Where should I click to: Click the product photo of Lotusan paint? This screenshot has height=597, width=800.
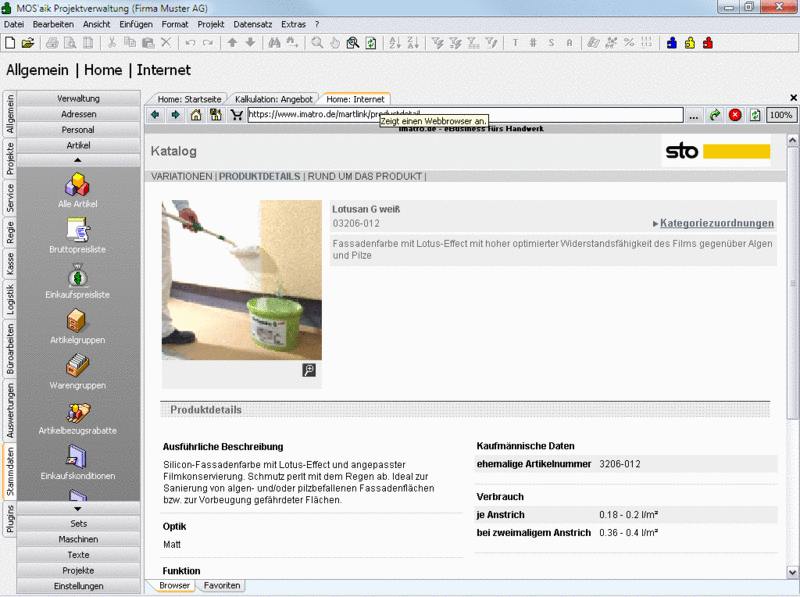click(x=242, y=280)
